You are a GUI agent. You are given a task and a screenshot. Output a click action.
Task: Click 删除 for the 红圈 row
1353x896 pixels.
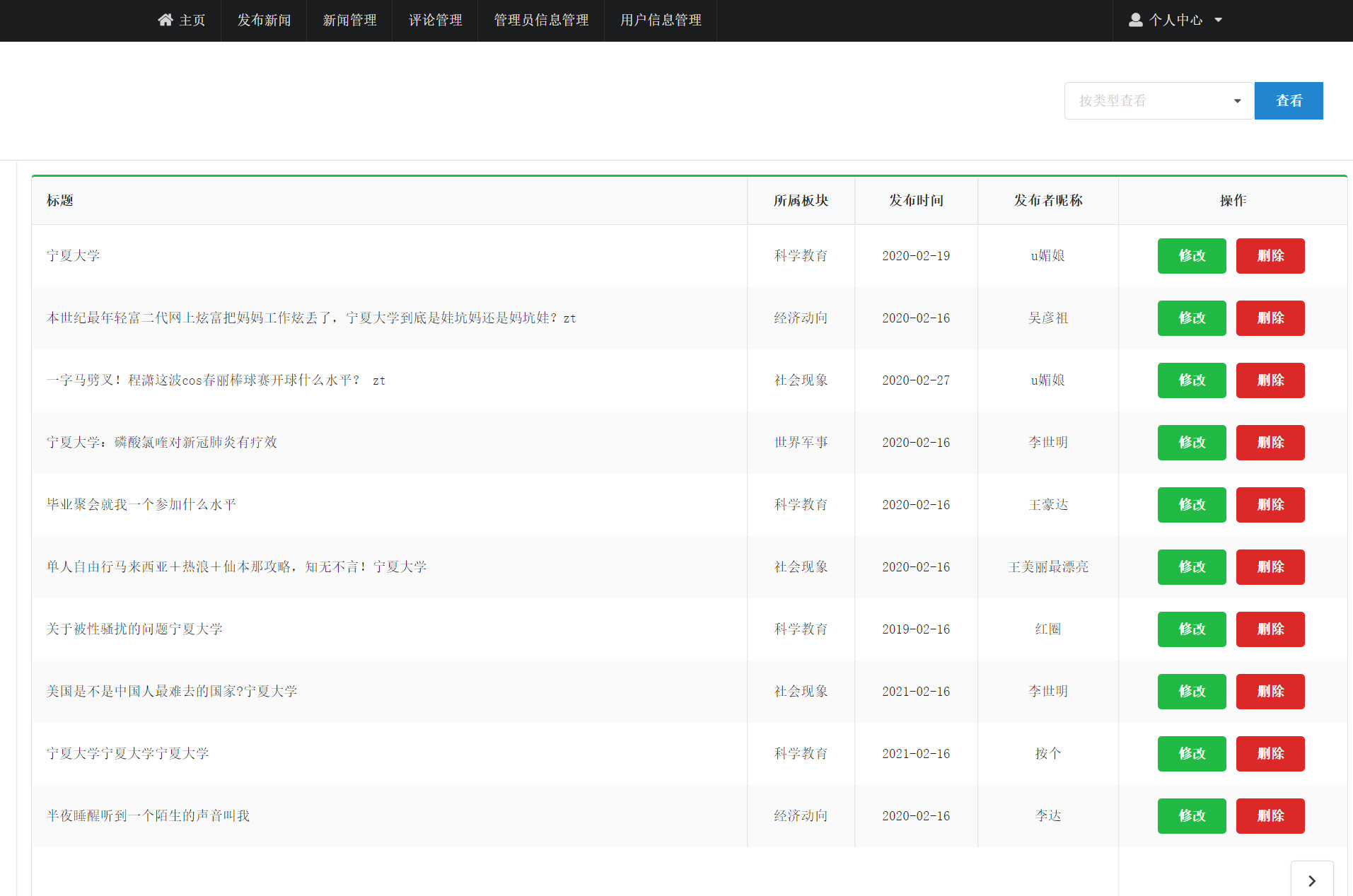pyautogui.click(x=1270, y=629)
